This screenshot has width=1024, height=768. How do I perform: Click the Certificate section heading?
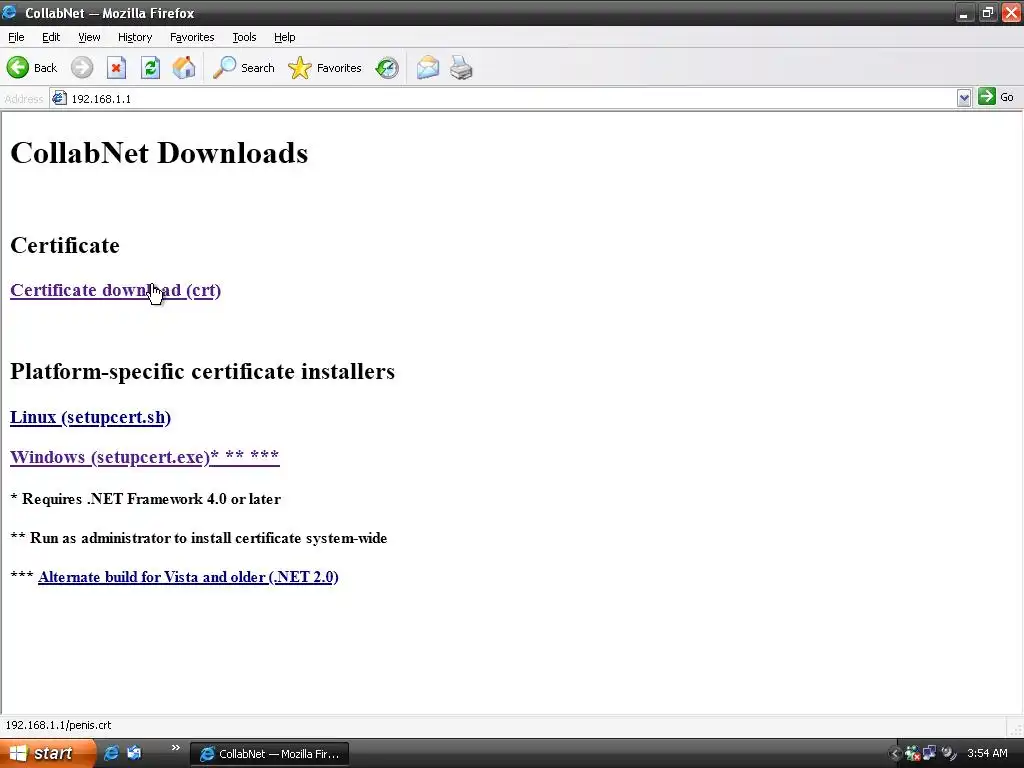click(x=65, y=246)
